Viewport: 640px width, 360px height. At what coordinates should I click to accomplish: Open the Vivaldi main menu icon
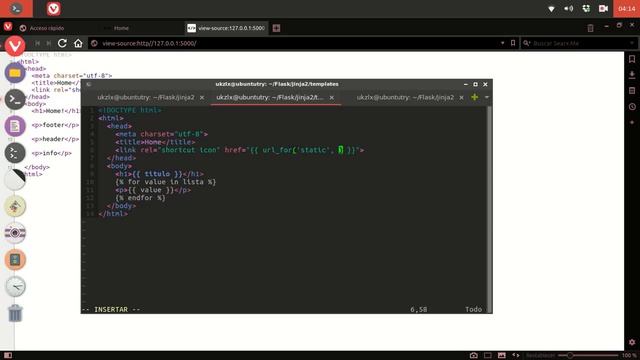click(8, 27)
